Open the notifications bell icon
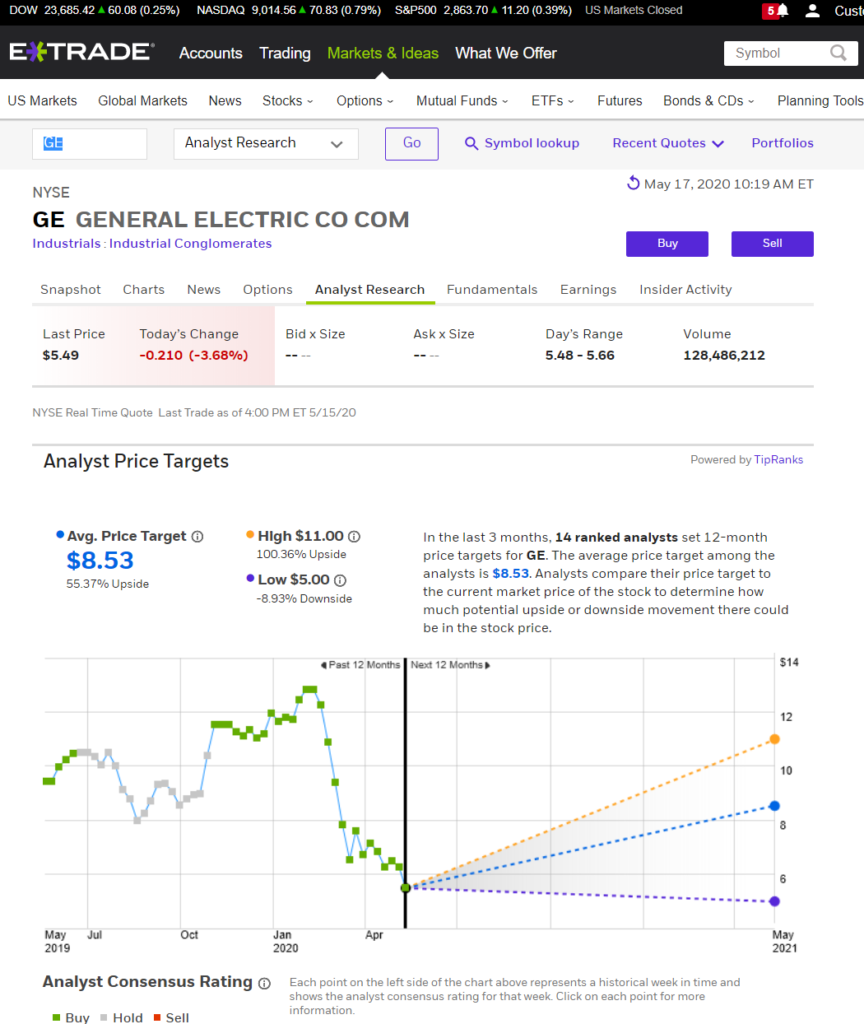 click(x=782, y=10)
